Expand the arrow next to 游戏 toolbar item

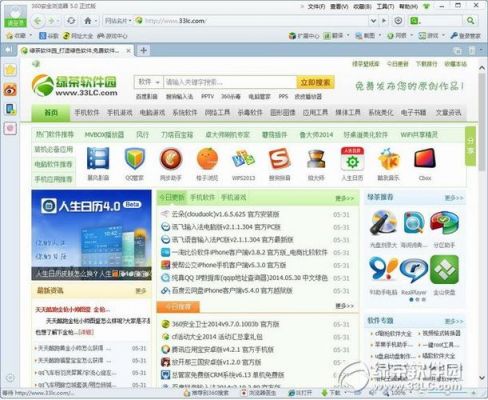point(443,35)
